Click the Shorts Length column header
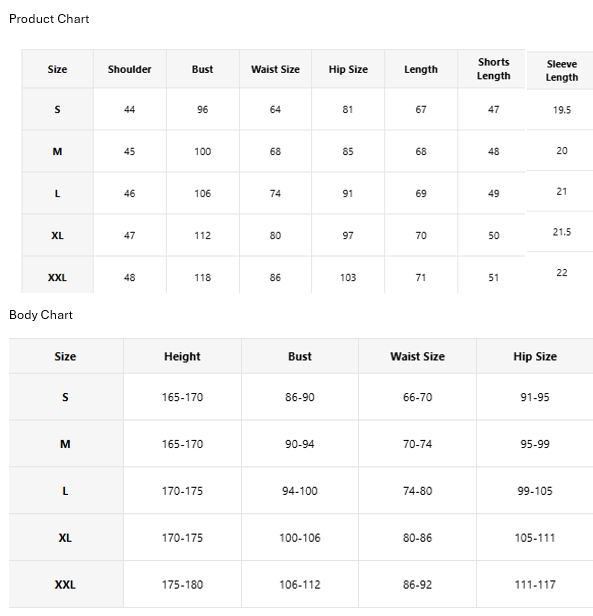The width and height of the screenshot is (593, 616). 493,69
